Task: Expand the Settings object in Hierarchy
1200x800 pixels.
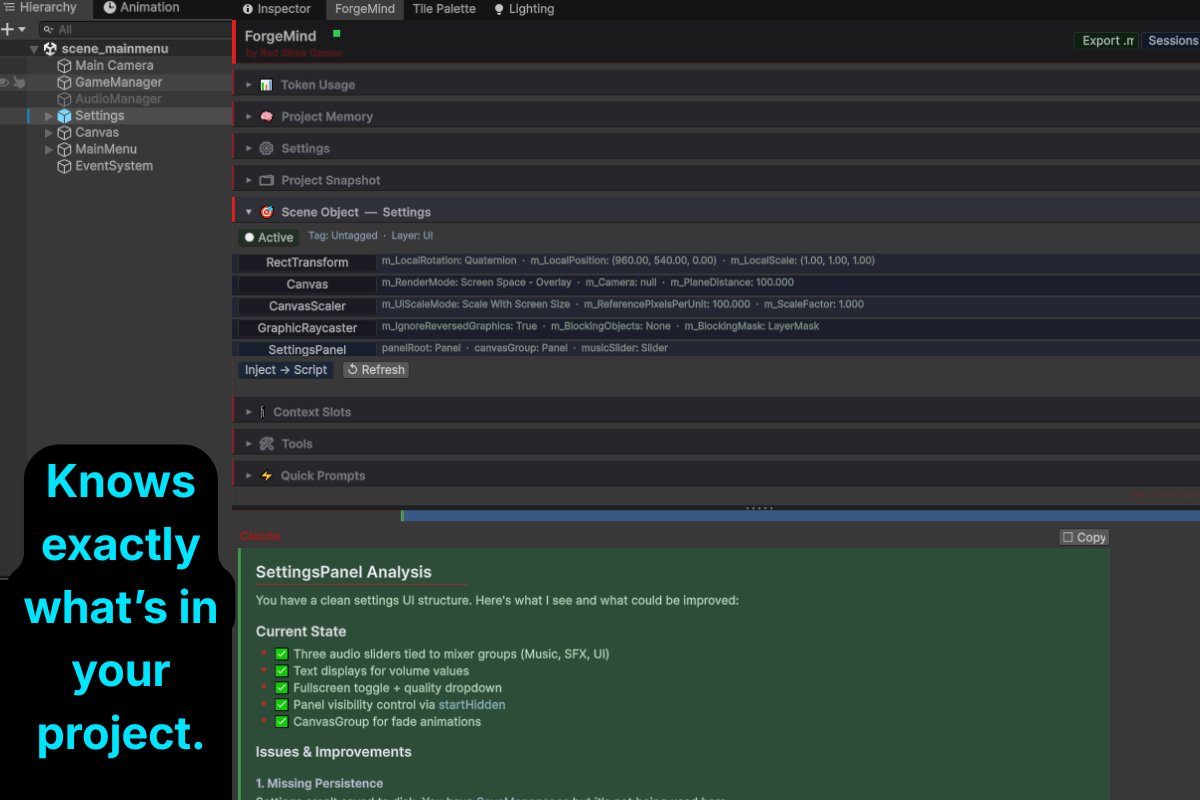Action: [x=49, y=116]
